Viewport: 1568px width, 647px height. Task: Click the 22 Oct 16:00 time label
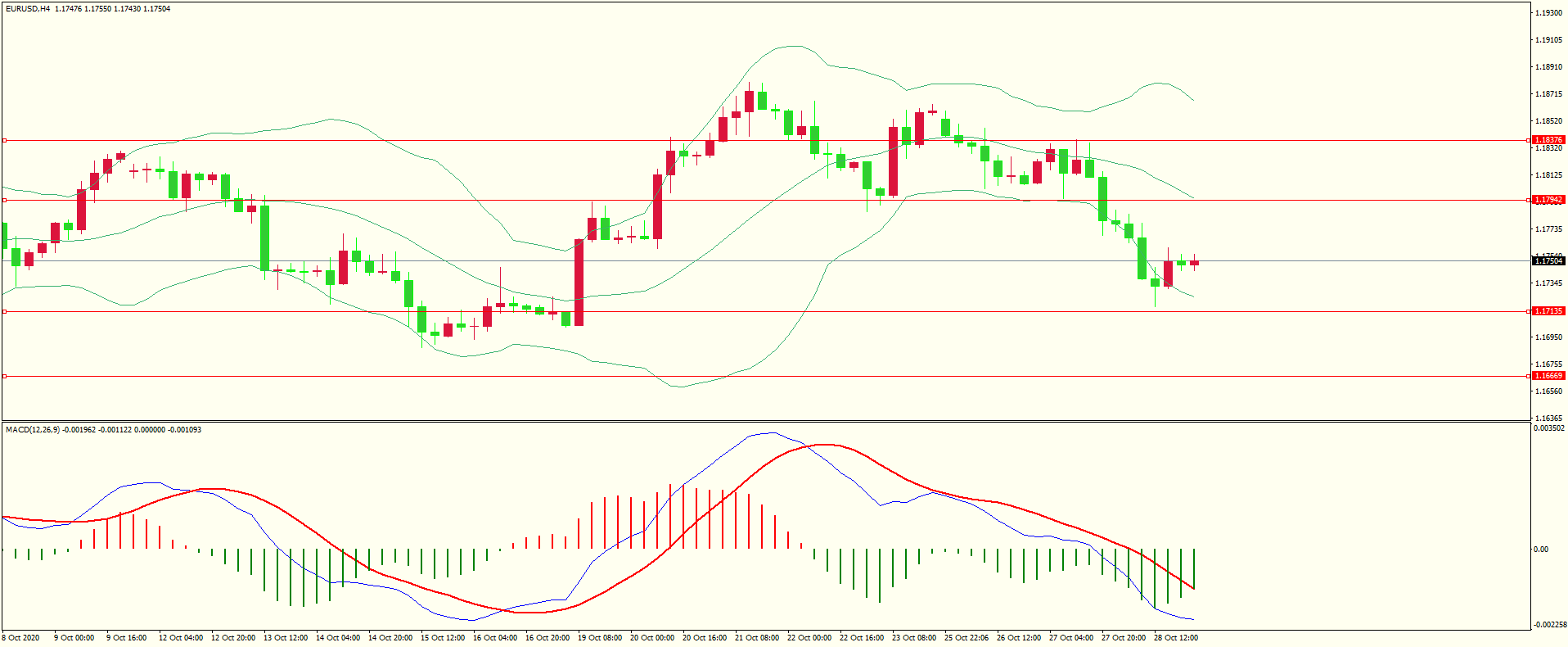(x=862, y=638)
